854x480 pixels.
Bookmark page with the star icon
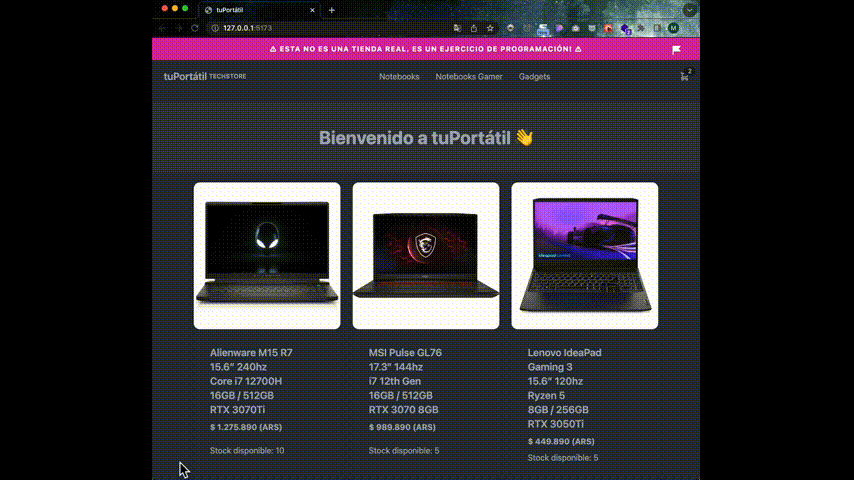[x=490, y=28]
